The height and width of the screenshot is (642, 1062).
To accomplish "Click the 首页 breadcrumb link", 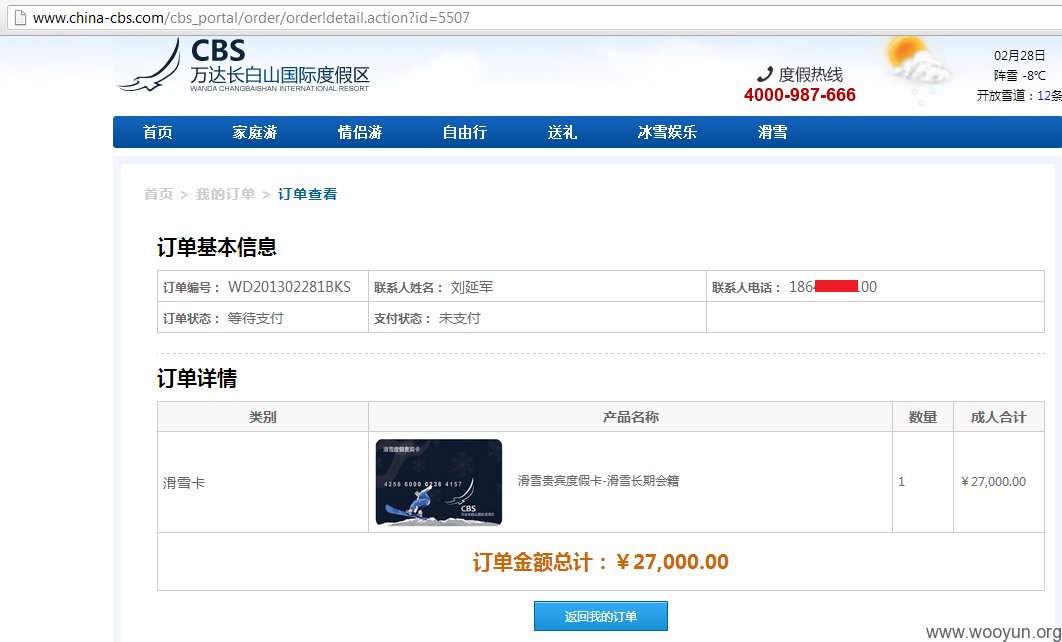I will (x=158, y=194).
